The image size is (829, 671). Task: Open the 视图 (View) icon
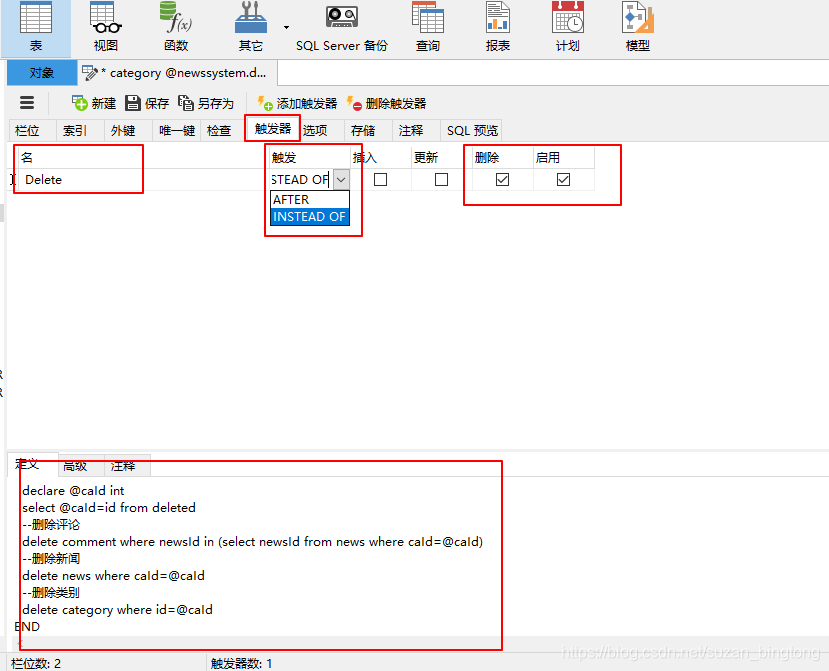pos(106,27)
